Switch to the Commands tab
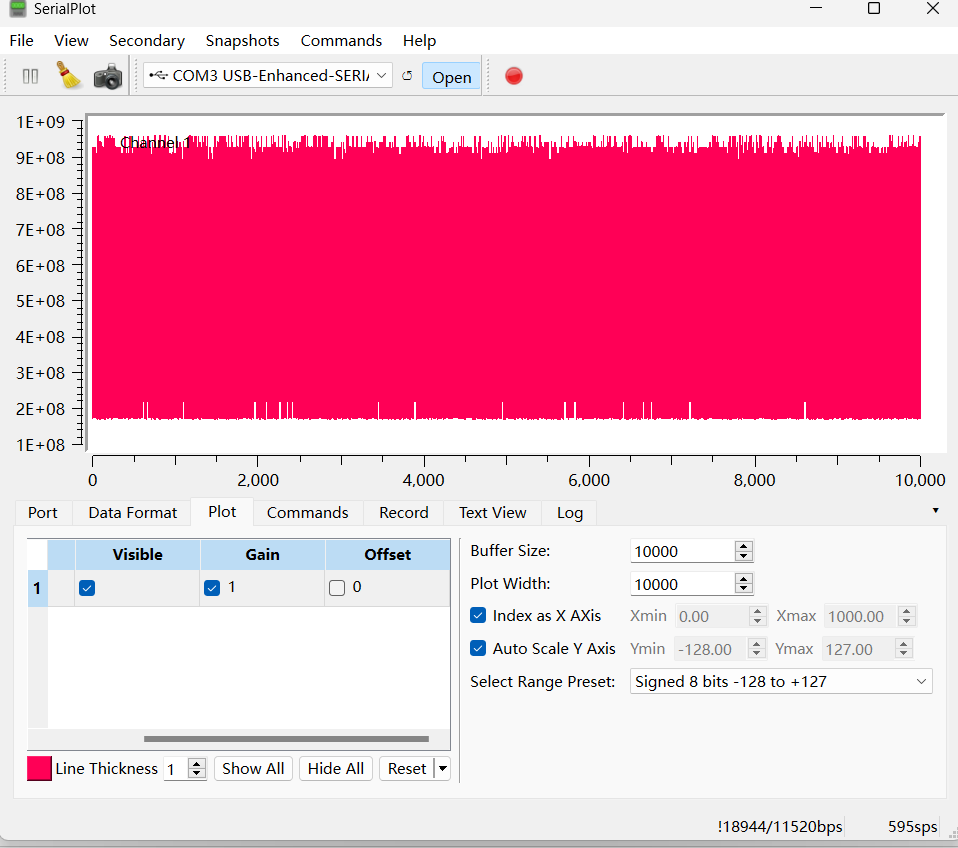This screenshot has width=958, height=848. click(x=307, y=513)
